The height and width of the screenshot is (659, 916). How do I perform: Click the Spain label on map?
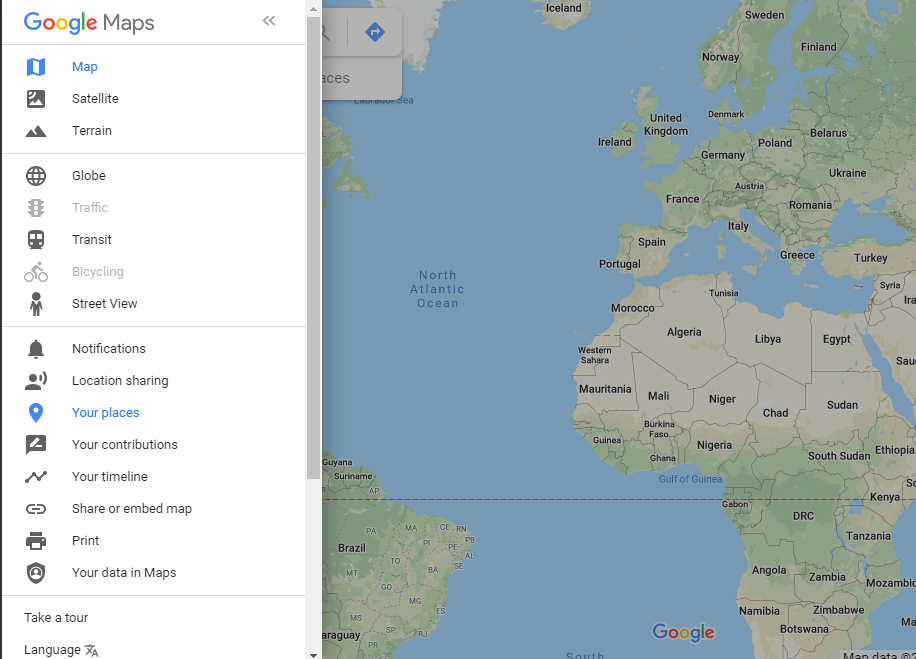coord(651,242)
